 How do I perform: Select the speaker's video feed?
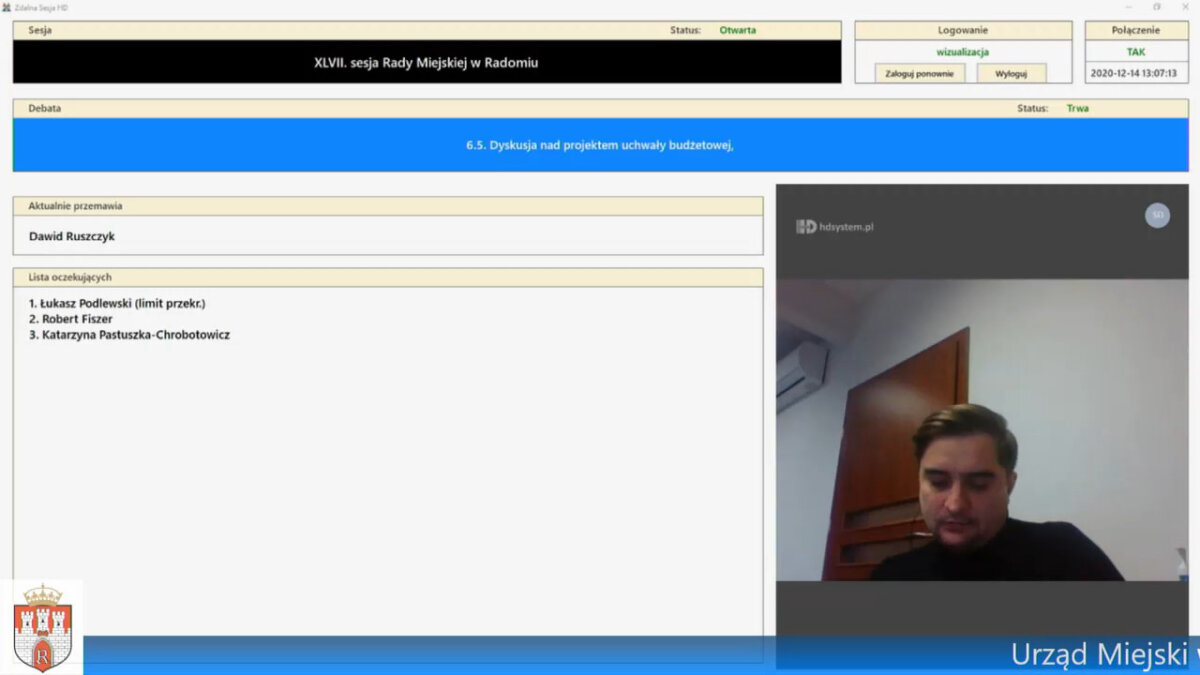(x=982, y=430)
